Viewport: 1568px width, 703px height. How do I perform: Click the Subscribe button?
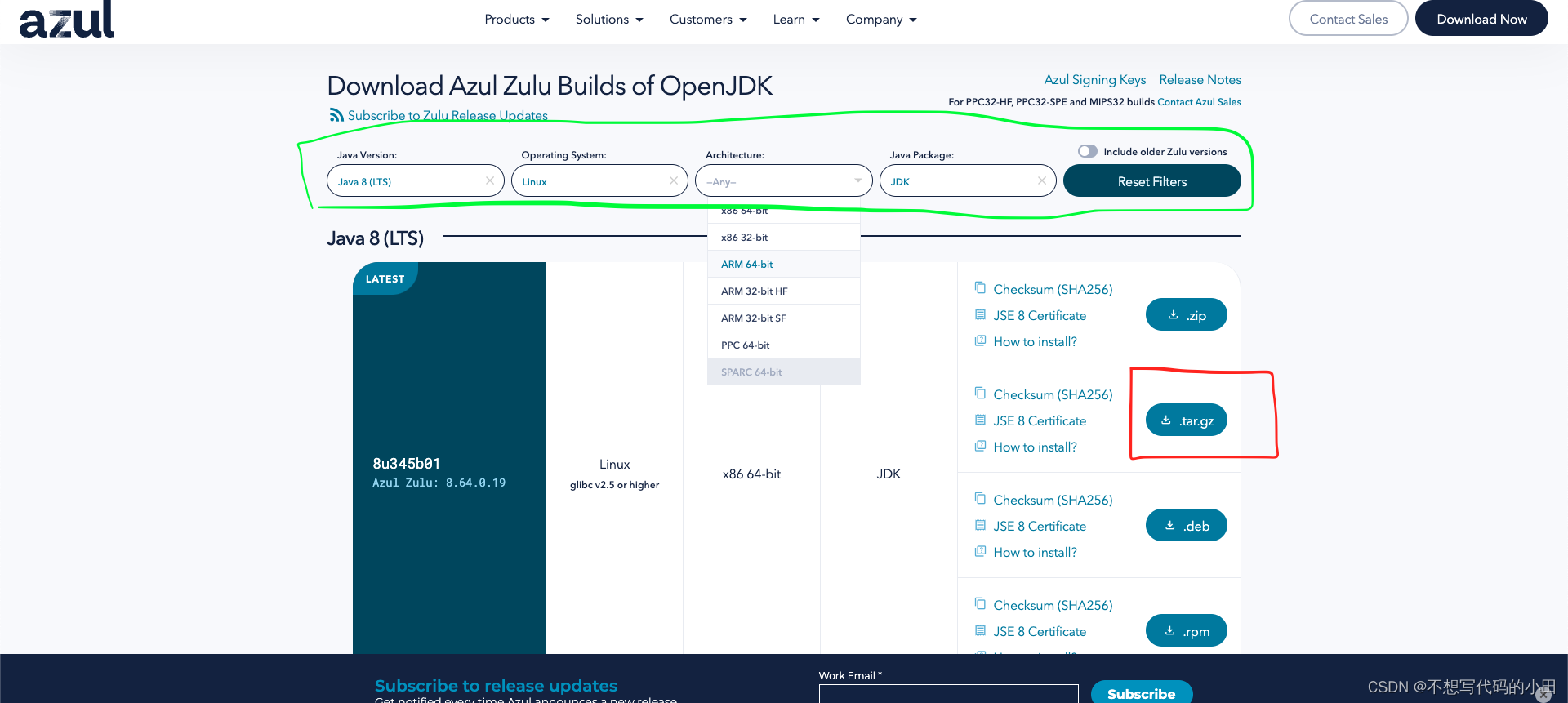click(x=1142, y=692)
